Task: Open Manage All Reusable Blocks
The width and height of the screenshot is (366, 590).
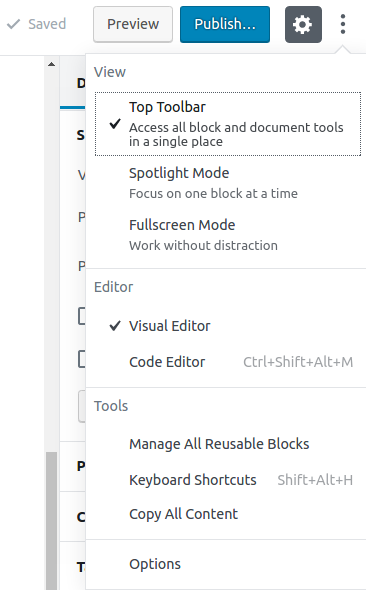Action: (228, 444)
